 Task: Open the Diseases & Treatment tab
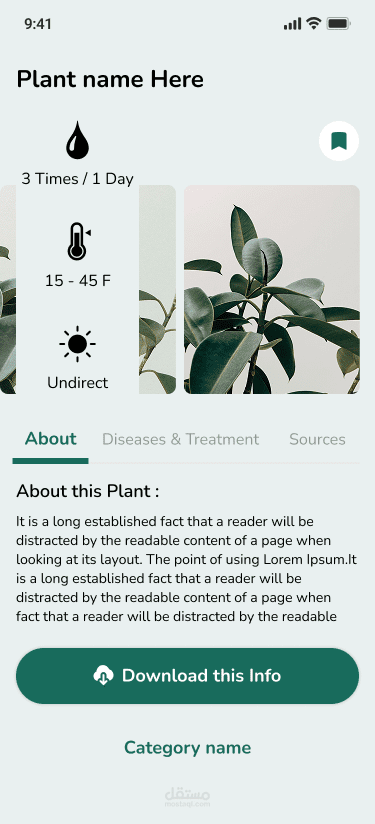point(180,439)
